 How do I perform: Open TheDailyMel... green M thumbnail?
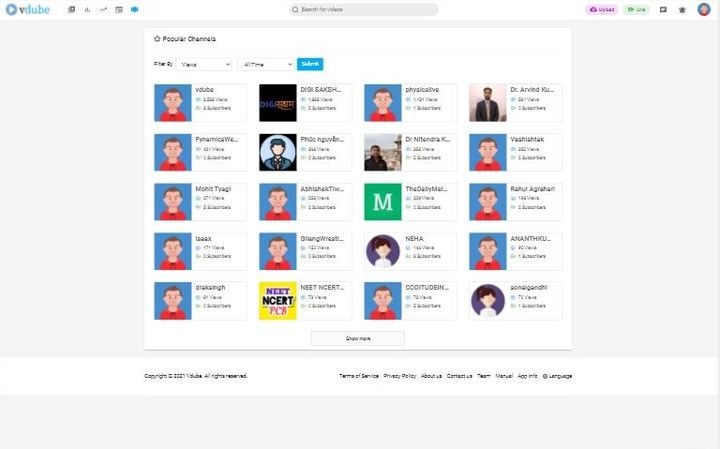click(382, 202)
